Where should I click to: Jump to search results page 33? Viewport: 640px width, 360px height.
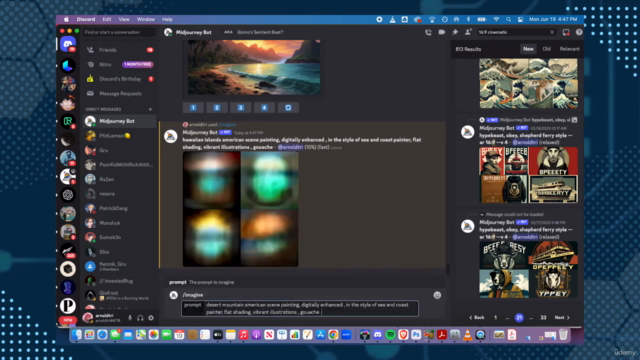[x=543, y=318]
